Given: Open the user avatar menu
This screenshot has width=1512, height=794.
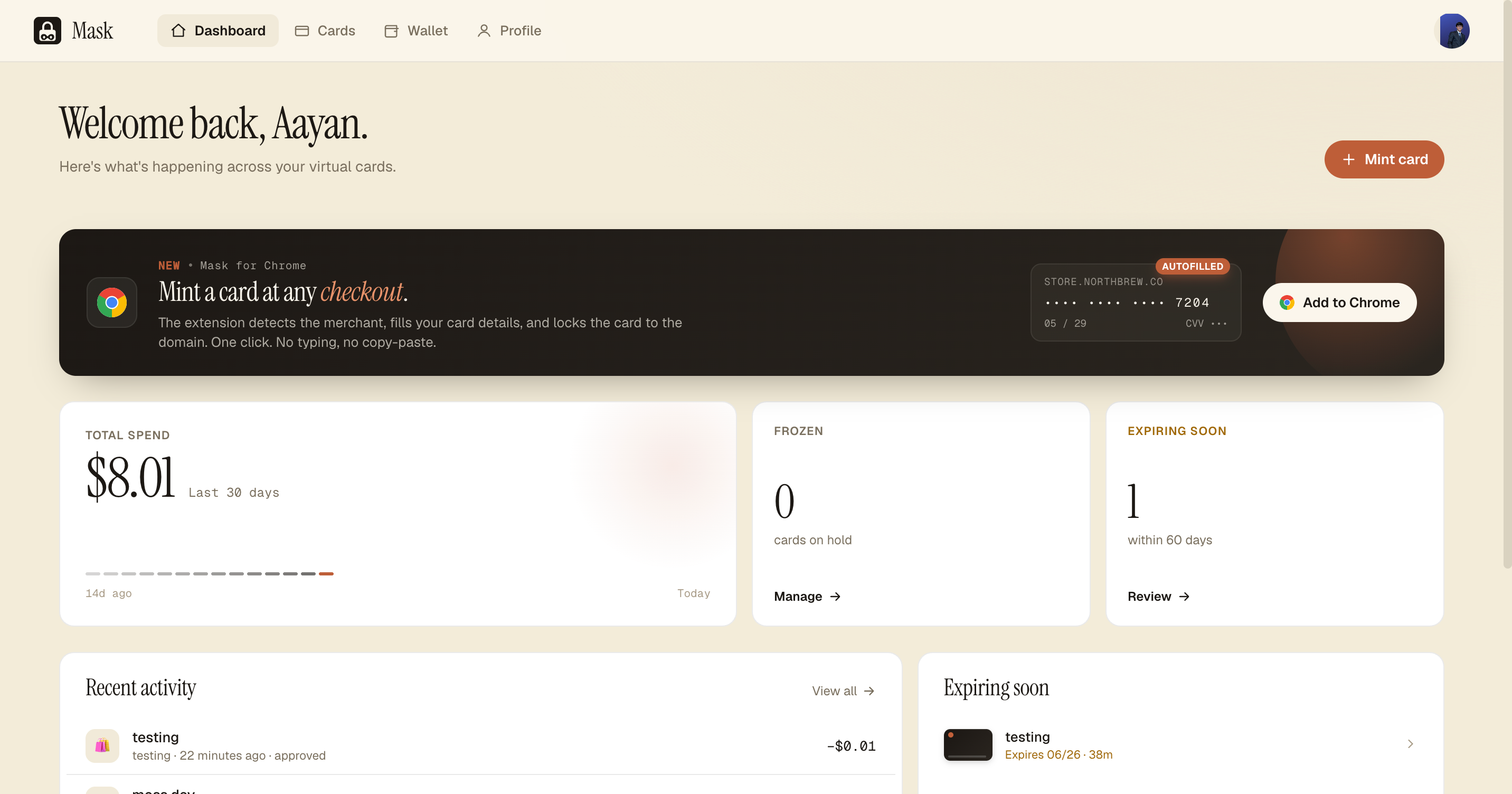Looking at the screenshot, I should (1453, 31).
